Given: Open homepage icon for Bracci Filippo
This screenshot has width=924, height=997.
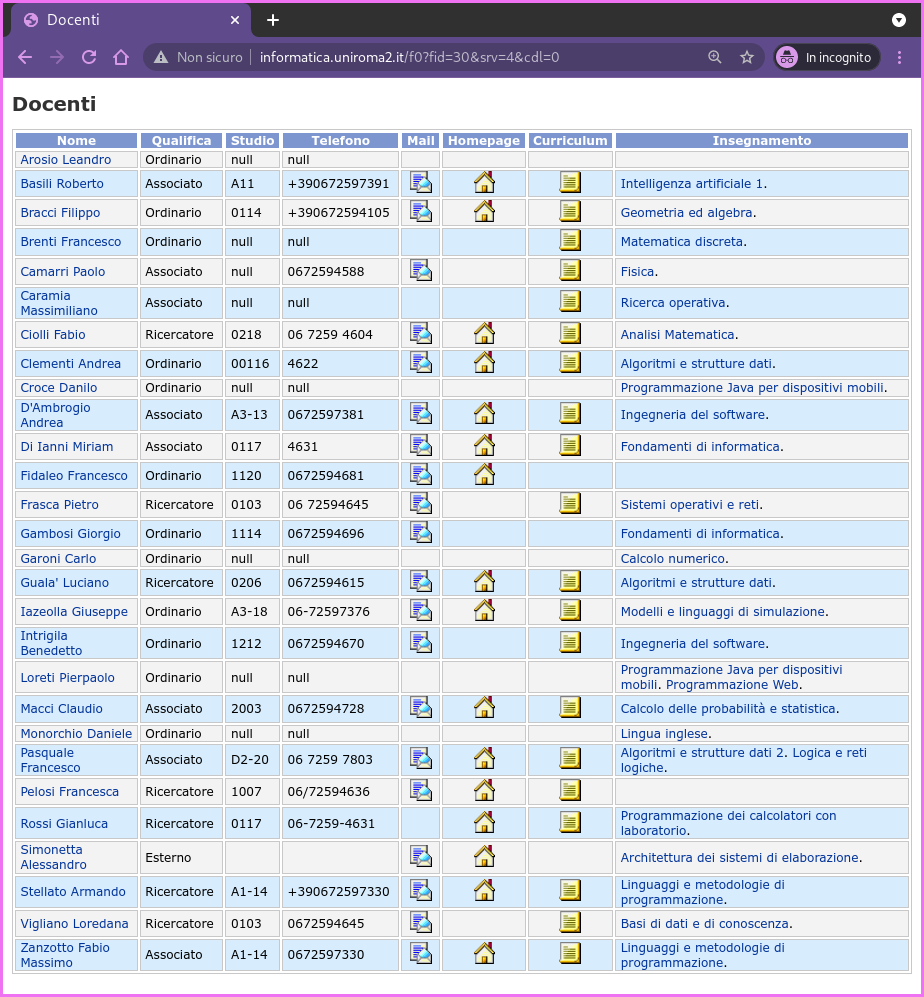Looking at the screenshot, I should [484, 212].
